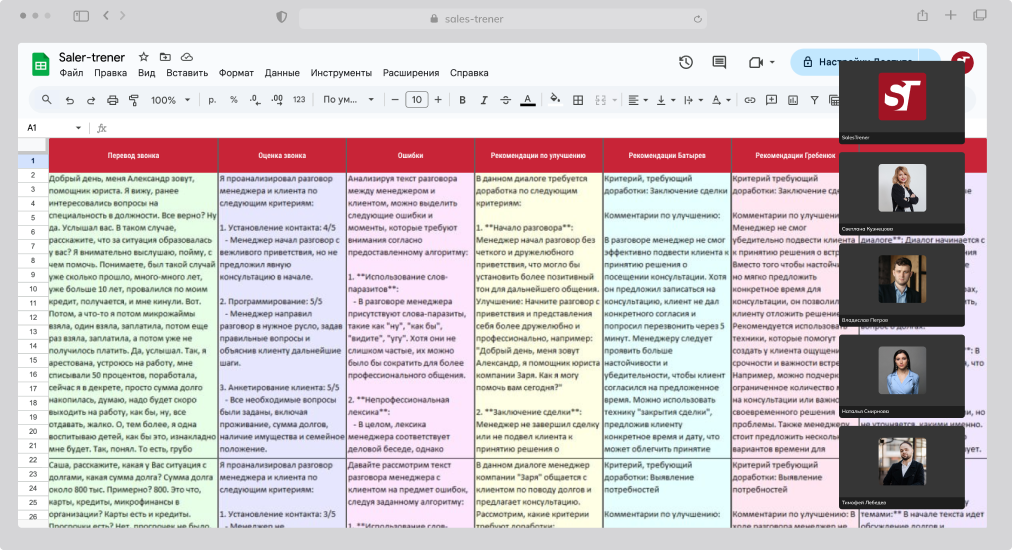
Task: Open the Правка menu
Action: 110,73
